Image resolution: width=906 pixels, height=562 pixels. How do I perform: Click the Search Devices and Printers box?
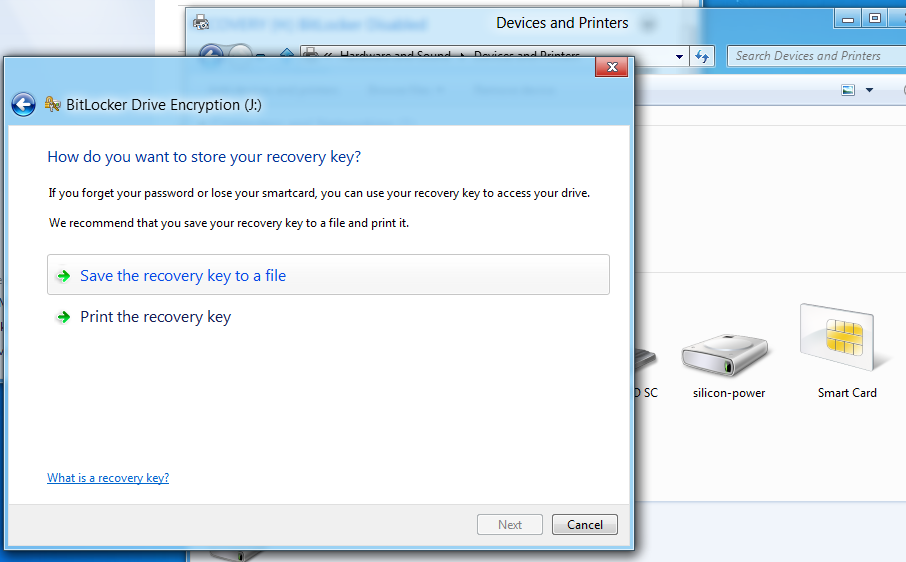(816, 56)
